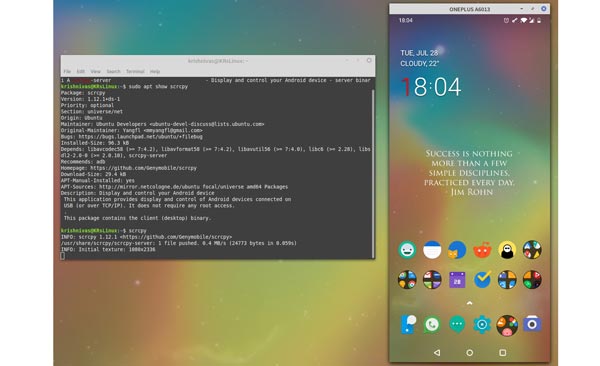Open the yellow circle app with hooded figure

click(x=507, y=250)
